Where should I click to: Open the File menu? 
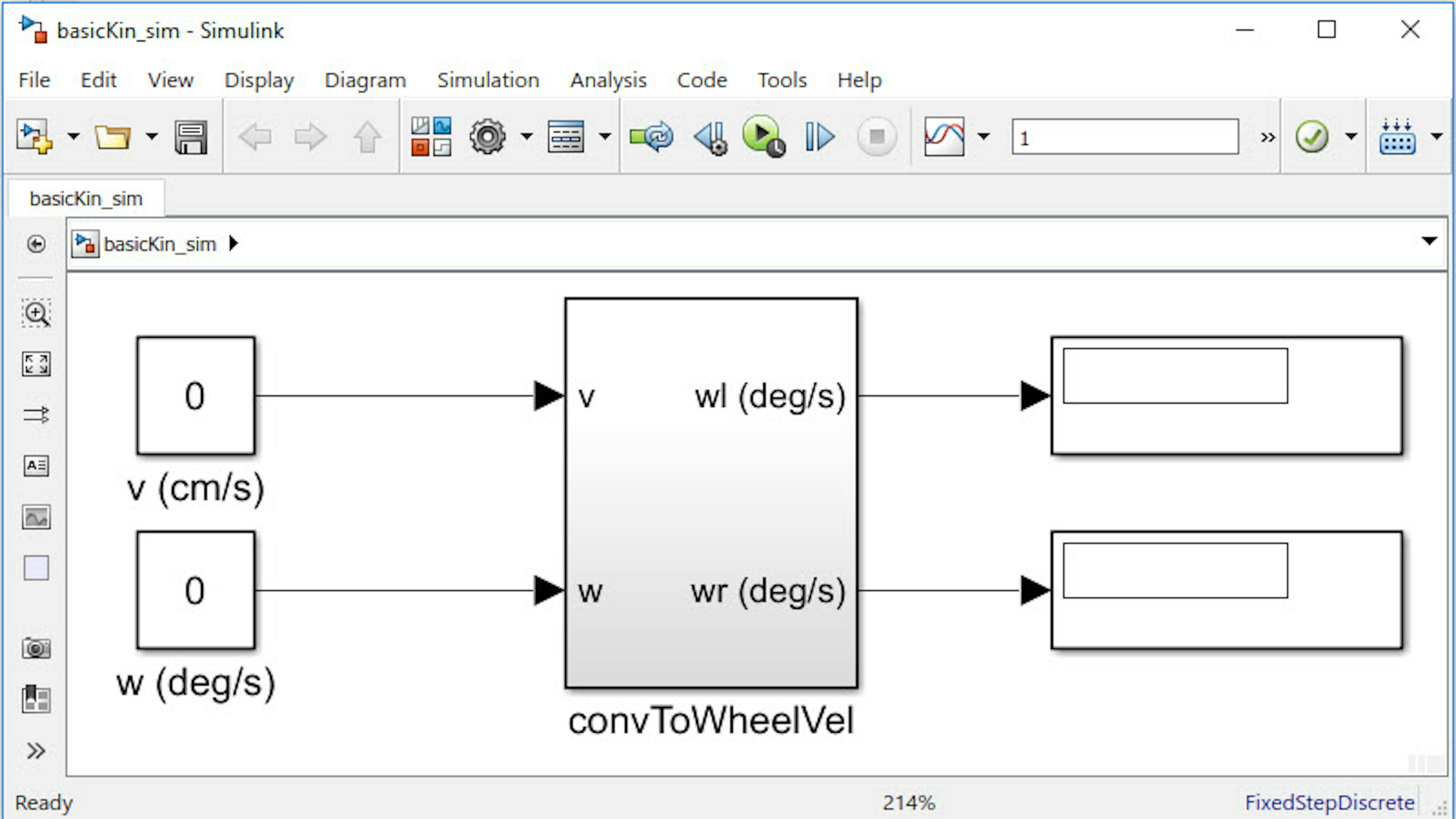pyautogui.click(x=34, y=80)
